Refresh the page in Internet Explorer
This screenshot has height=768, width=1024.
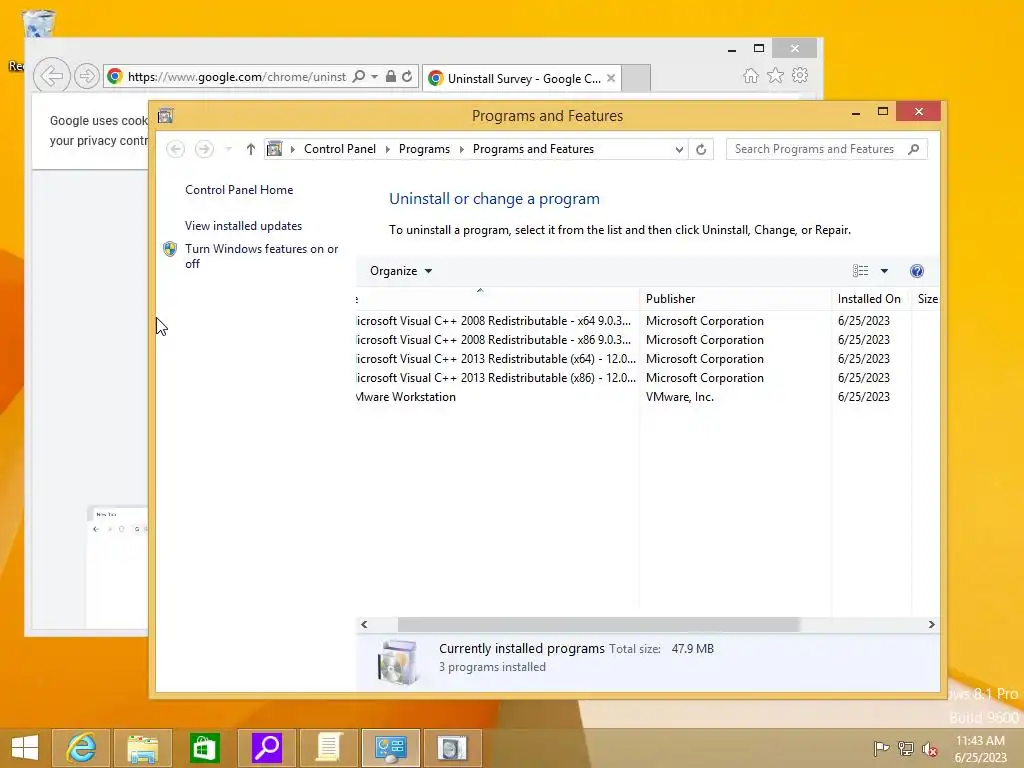click(407, 76)
